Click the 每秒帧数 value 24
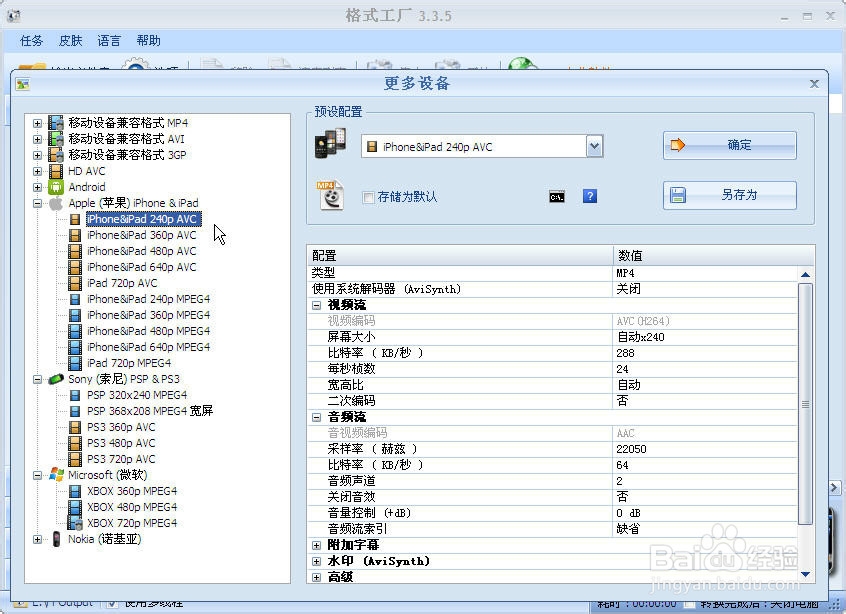The height and width of the screenshot is (614, 846). 622,370
